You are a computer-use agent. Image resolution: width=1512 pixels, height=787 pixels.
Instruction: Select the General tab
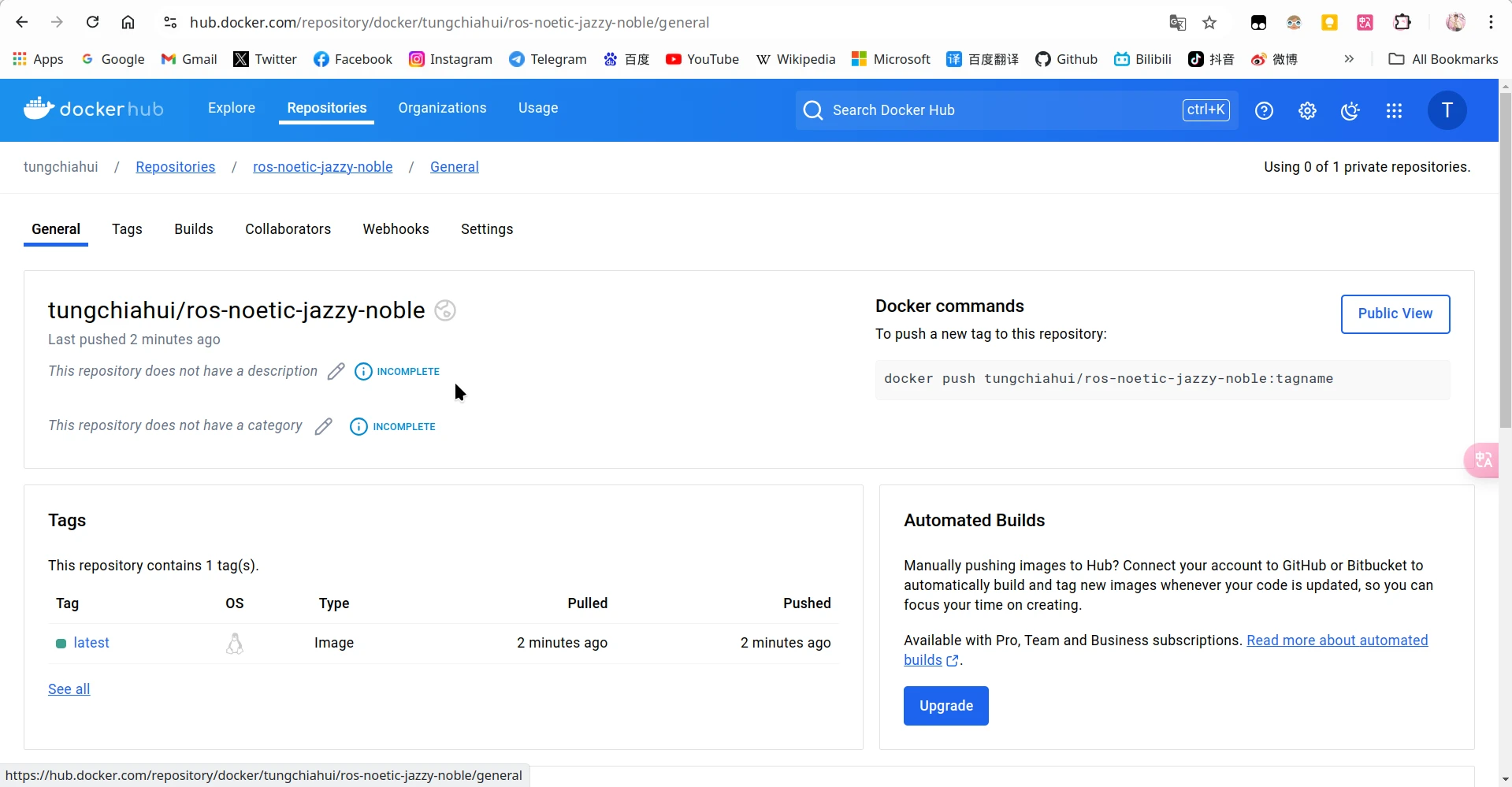[56, 229]
